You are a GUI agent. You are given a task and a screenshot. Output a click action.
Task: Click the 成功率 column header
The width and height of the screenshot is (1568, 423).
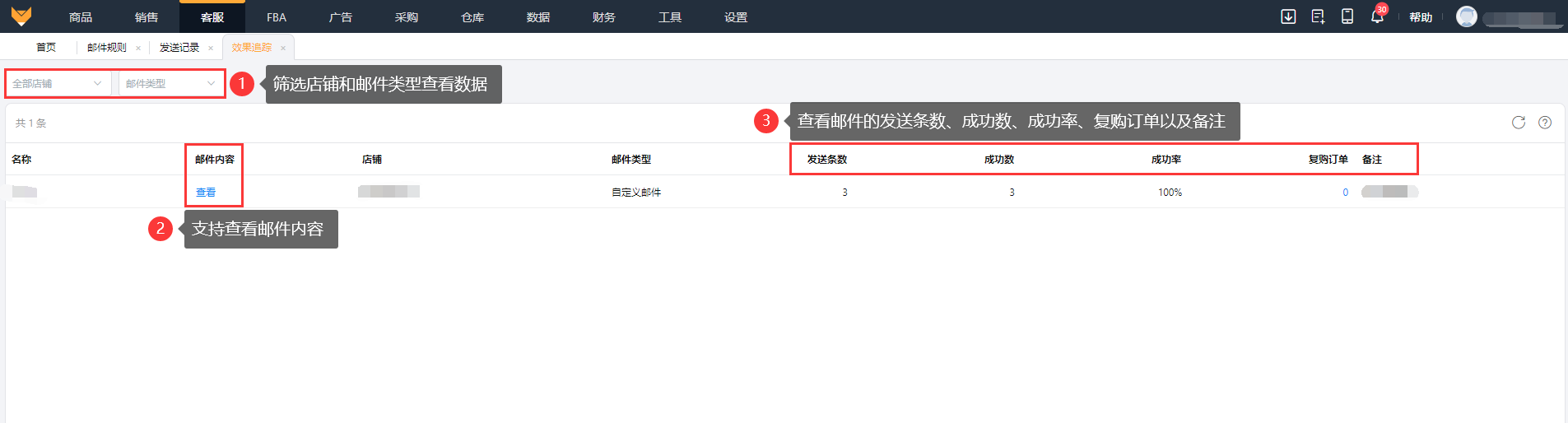pos(1166,159)
